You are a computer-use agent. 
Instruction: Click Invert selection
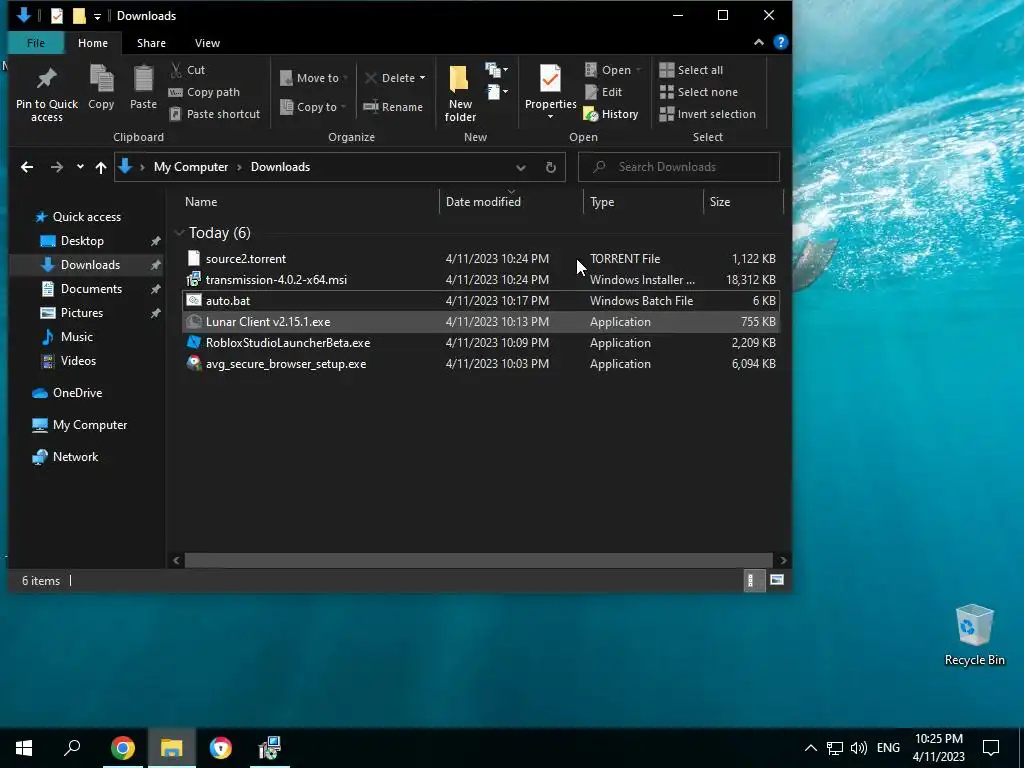(707, 114)
